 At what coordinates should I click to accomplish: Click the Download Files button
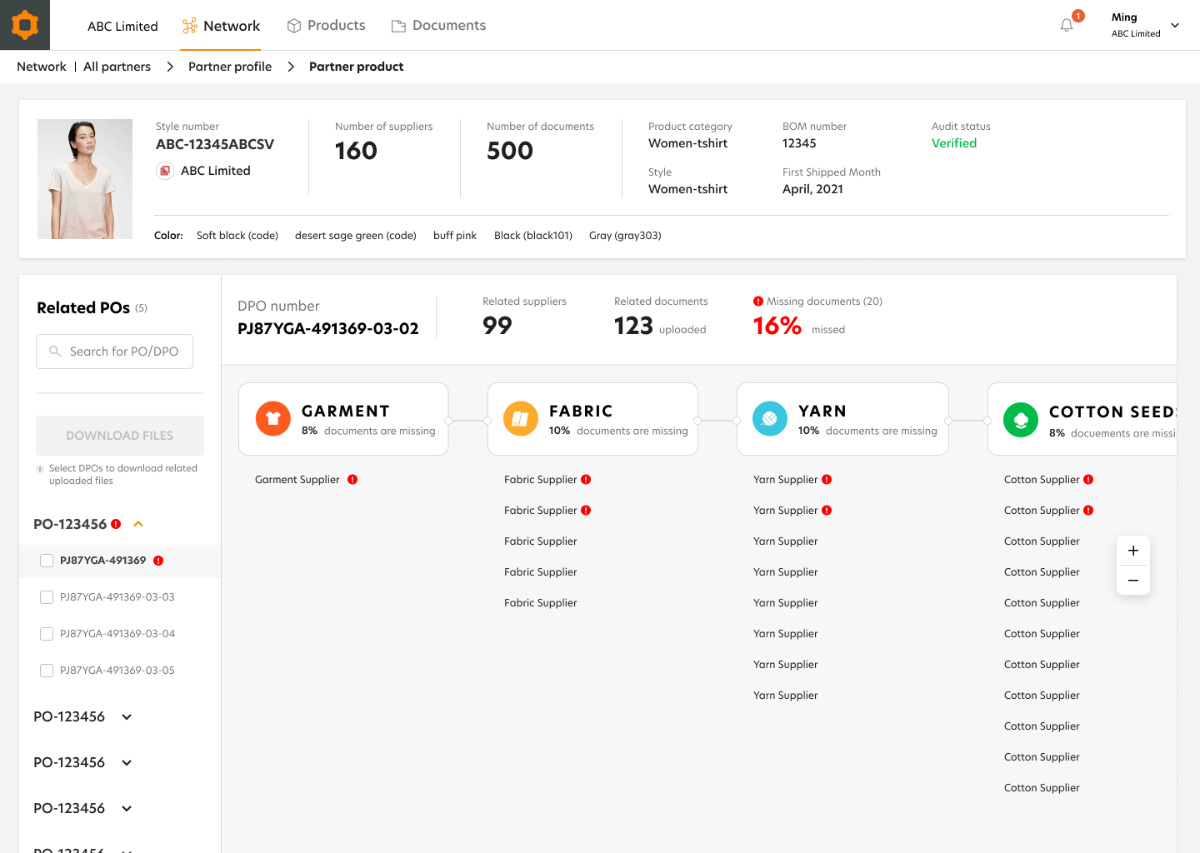coord(120,436)
